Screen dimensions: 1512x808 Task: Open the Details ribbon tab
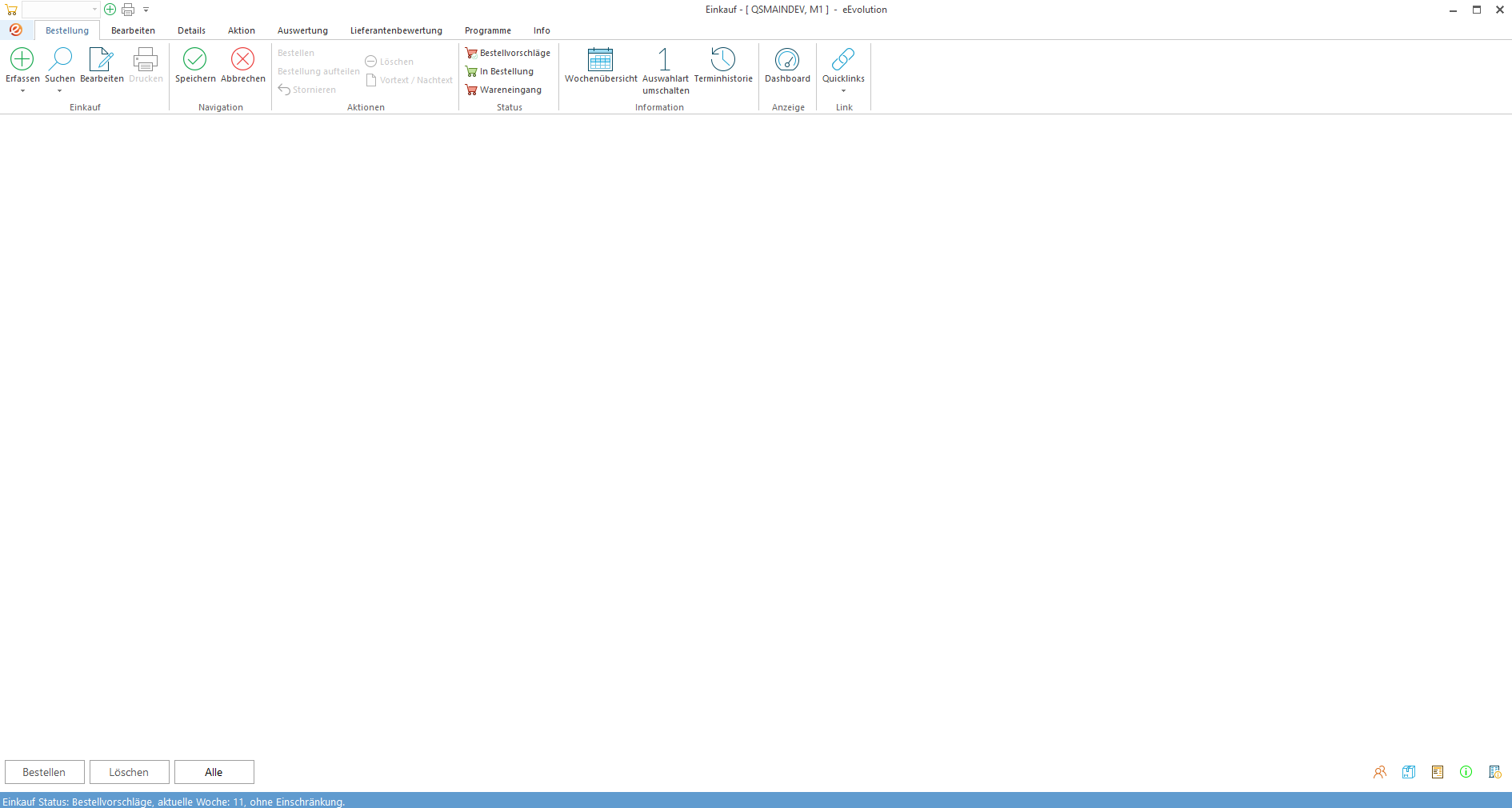191,30
